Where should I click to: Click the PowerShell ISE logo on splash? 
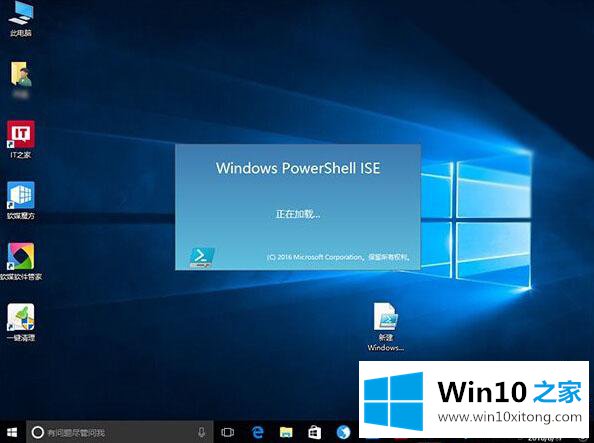[x=202, y=258]
